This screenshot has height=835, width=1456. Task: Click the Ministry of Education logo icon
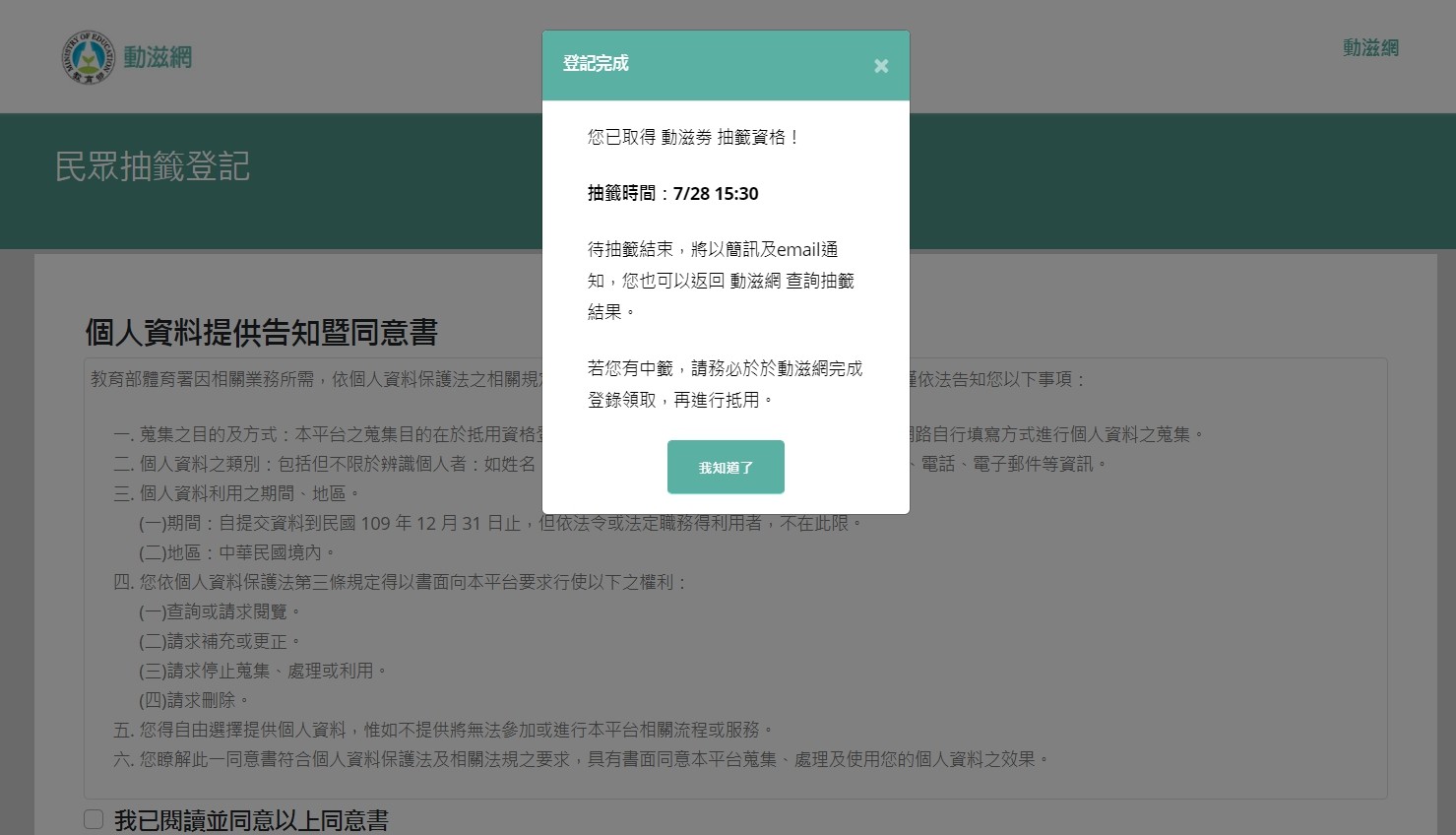tap(89, 56)
